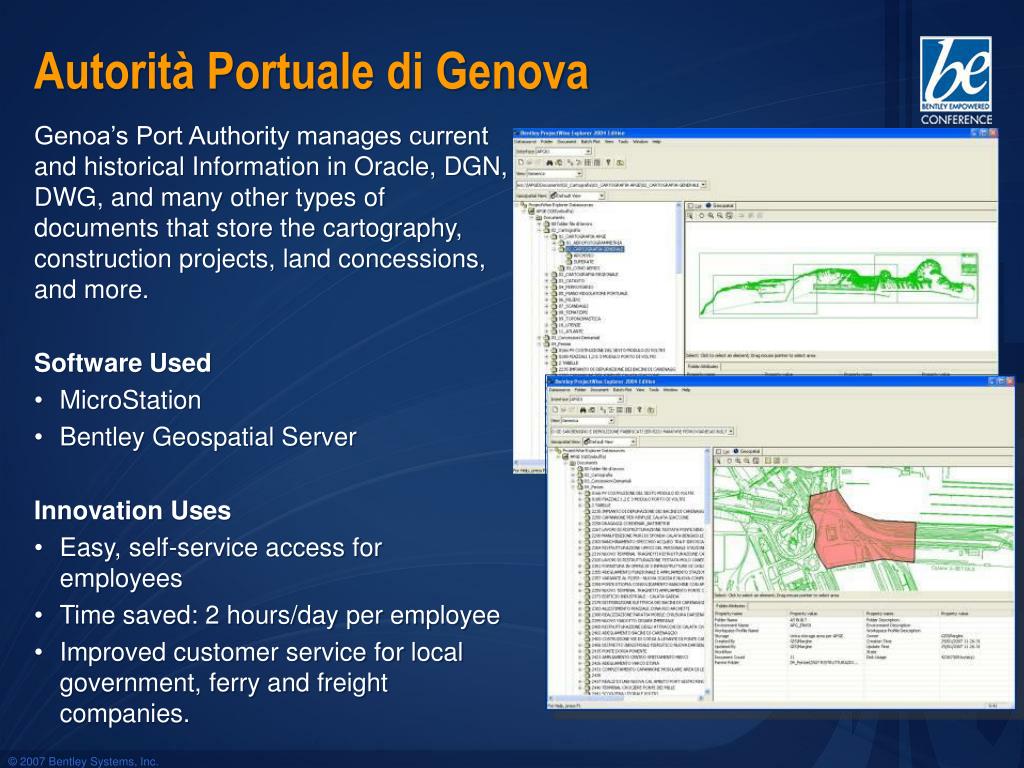Image resolution: width=1024 pixels, height=768 pixels.
Task: Select the Folder Attributes tab in the front window
Action: point(731,606)
